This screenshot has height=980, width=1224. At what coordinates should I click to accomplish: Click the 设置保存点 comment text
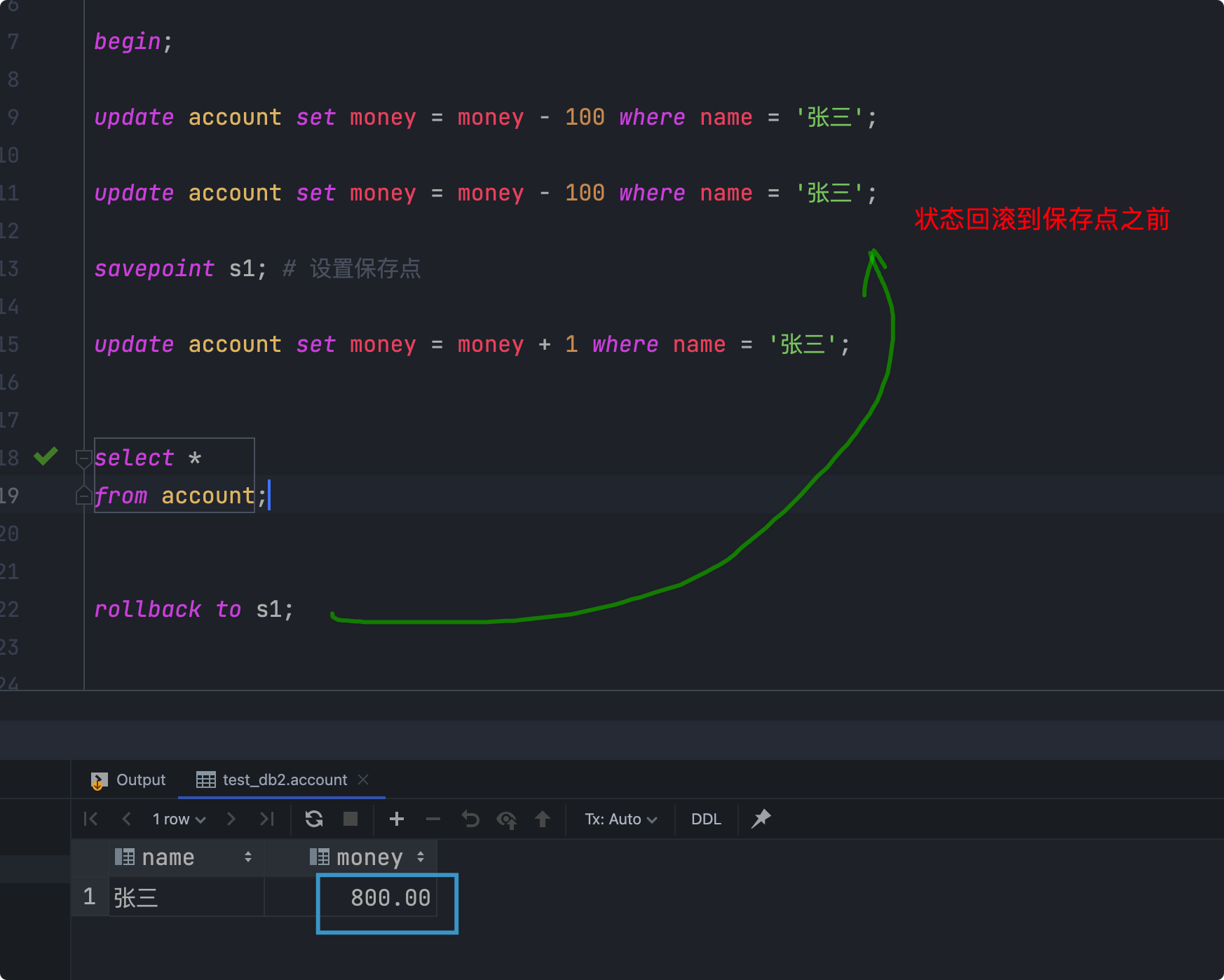point(365,268)
